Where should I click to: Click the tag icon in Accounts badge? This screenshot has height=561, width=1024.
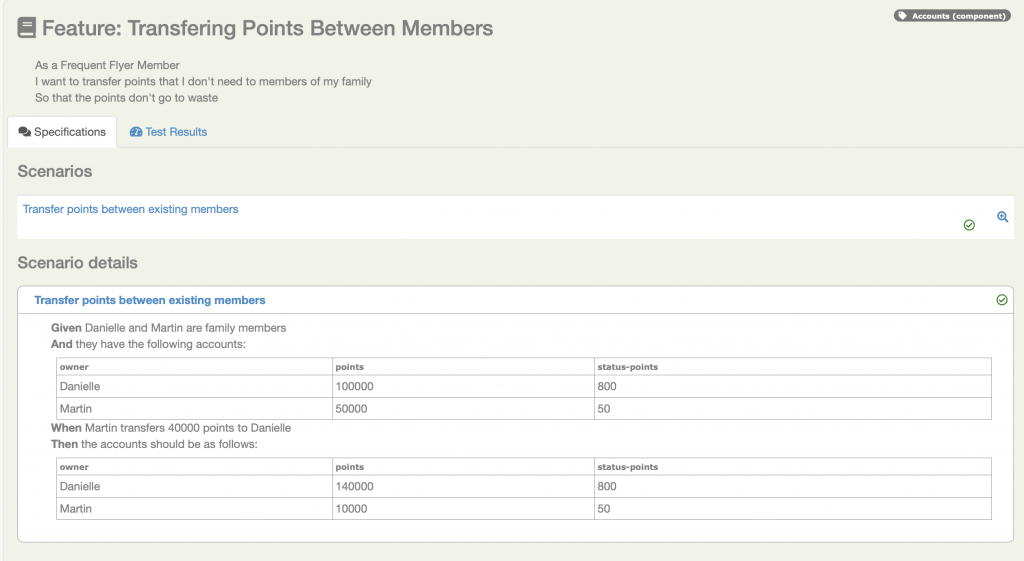(x=903, y=16)
